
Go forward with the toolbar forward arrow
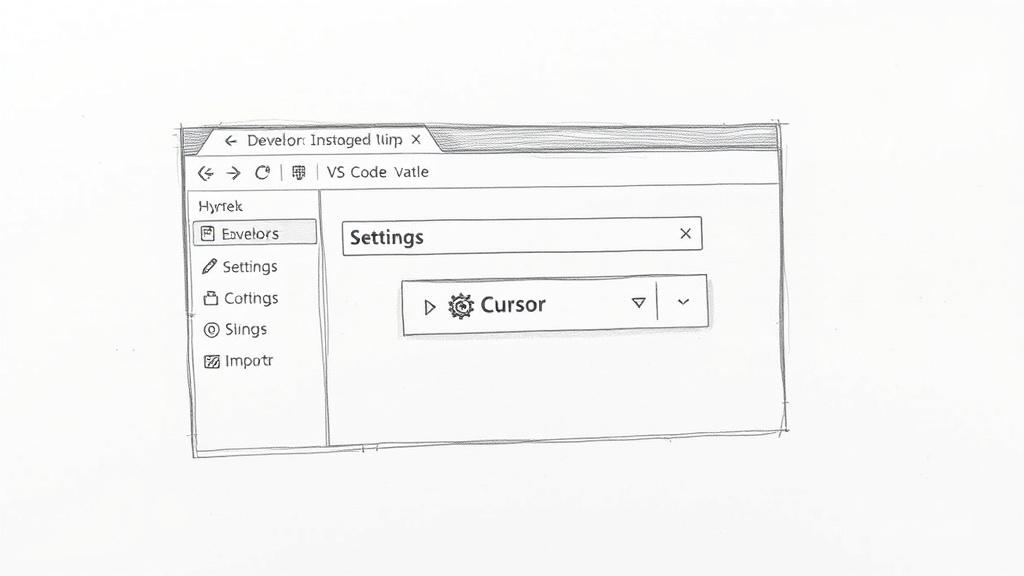234,173
